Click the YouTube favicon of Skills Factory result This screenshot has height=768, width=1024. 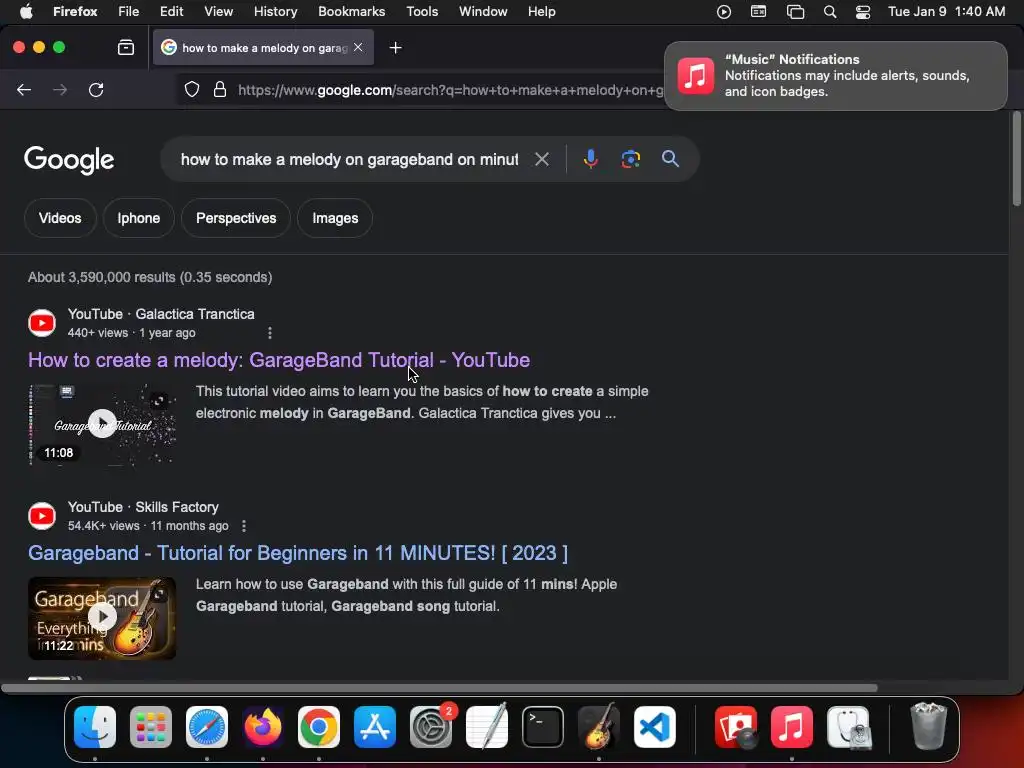point(42,516)
